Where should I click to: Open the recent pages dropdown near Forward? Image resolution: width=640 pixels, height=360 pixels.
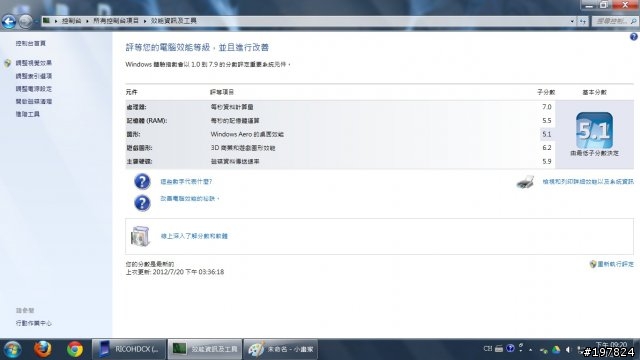[x=36, y=21]
